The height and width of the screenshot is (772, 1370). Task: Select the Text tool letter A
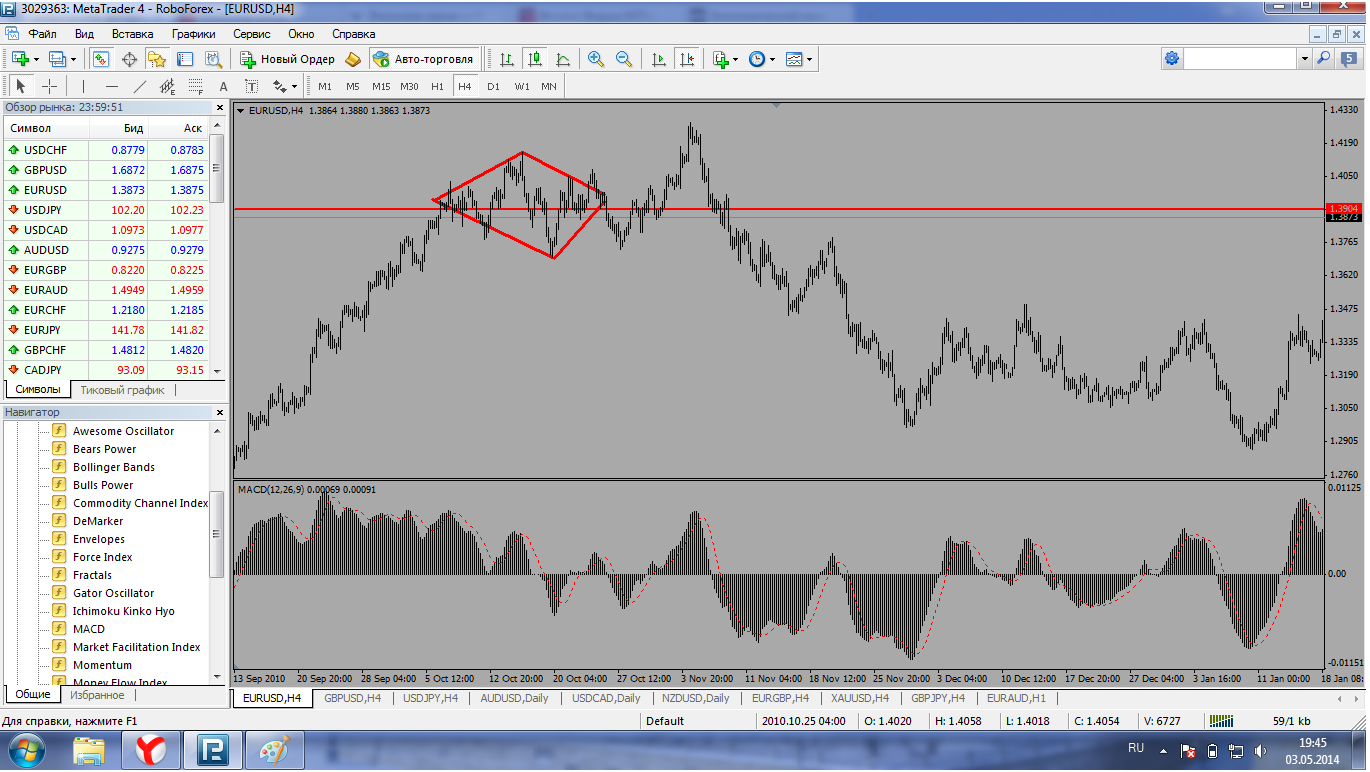[223, 86]
